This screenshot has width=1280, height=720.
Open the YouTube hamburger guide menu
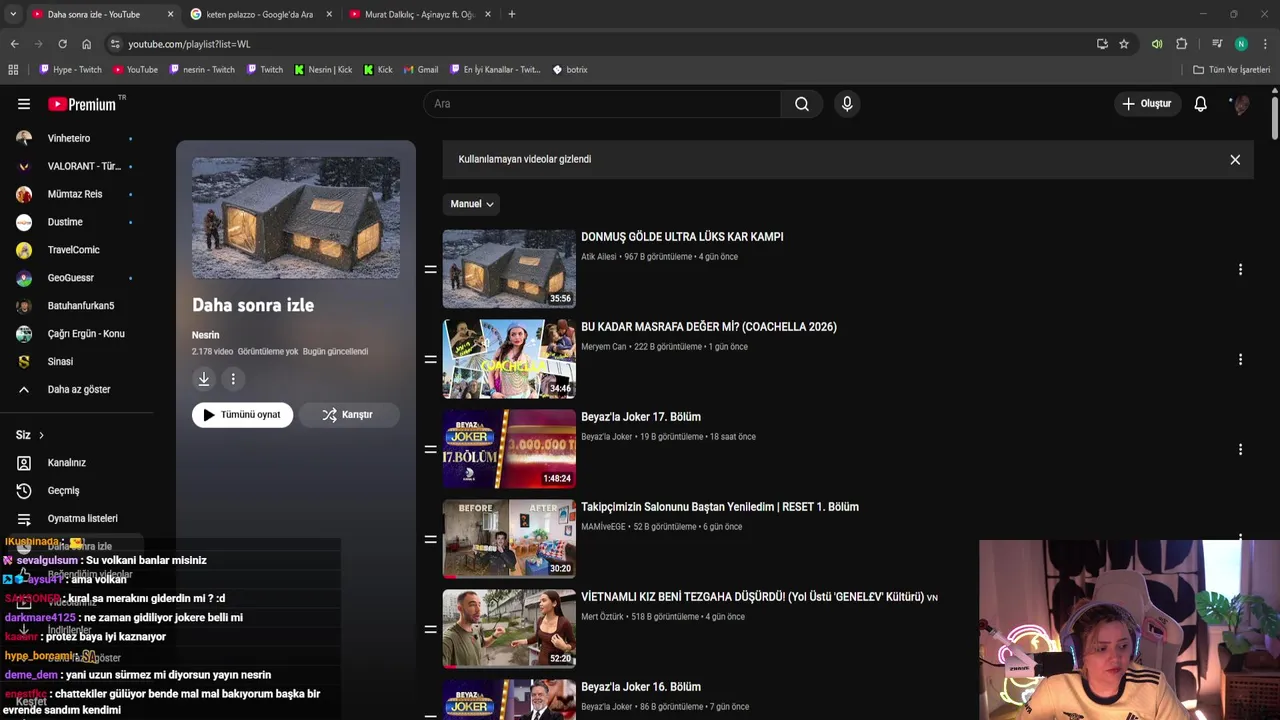click(x=24, y=104)
